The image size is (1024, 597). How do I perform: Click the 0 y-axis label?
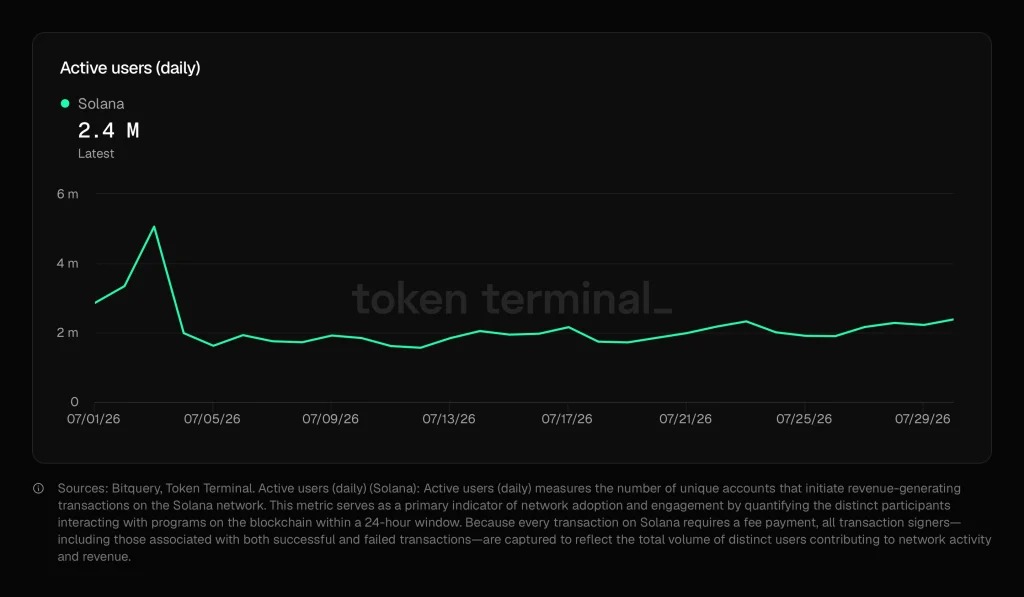[x=74, y=402]
